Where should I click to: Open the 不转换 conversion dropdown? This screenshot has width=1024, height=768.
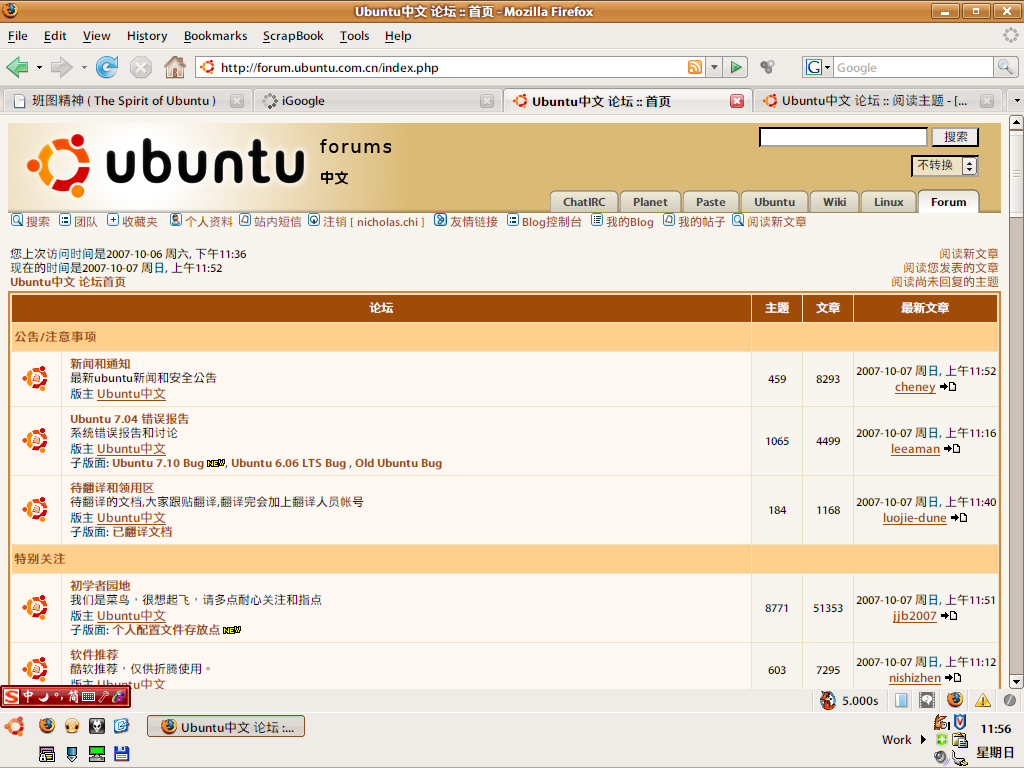tap(944, 165)
